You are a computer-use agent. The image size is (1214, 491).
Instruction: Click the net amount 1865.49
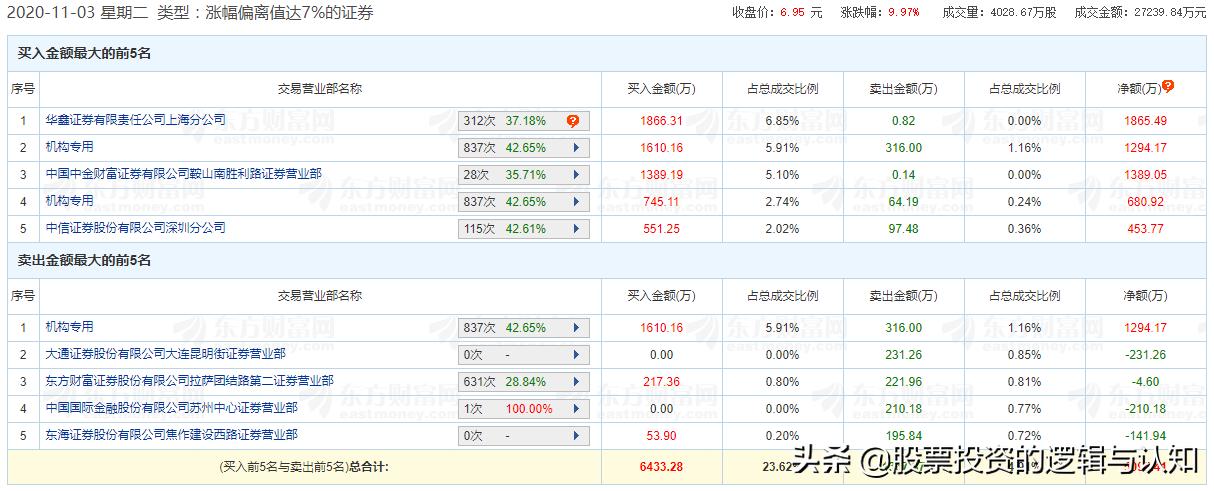coord(1145,121)
